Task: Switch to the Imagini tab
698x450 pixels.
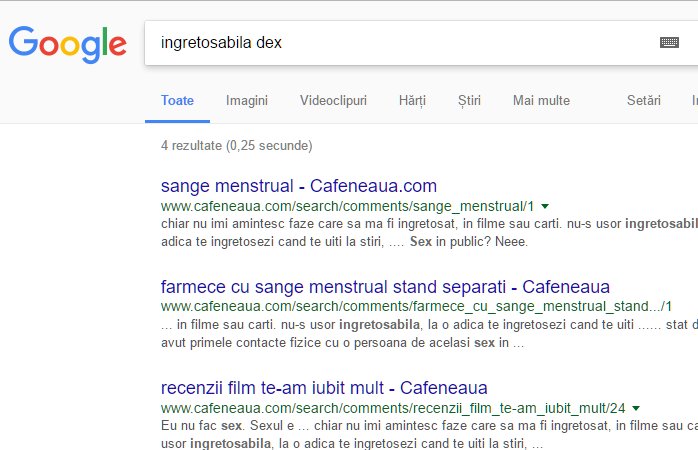Action: (247, 101)
